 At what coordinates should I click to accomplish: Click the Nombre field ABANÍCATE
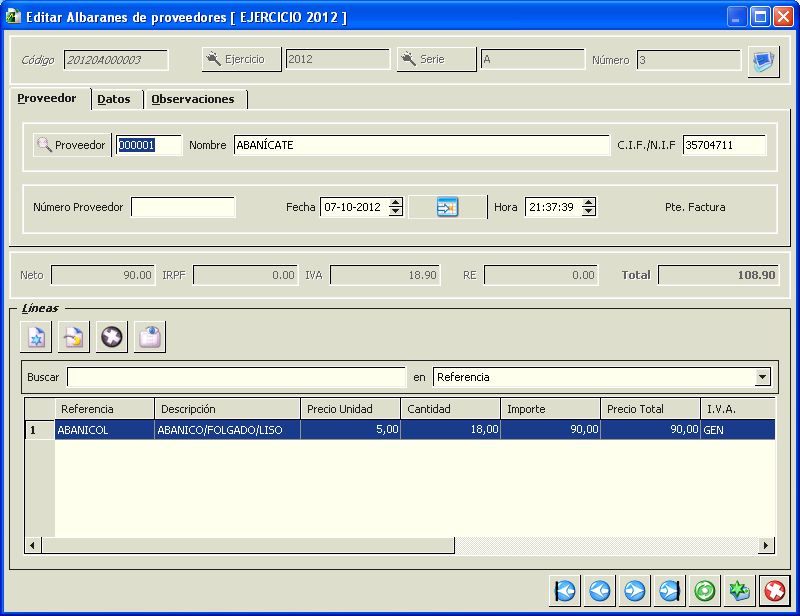[421, 145]
